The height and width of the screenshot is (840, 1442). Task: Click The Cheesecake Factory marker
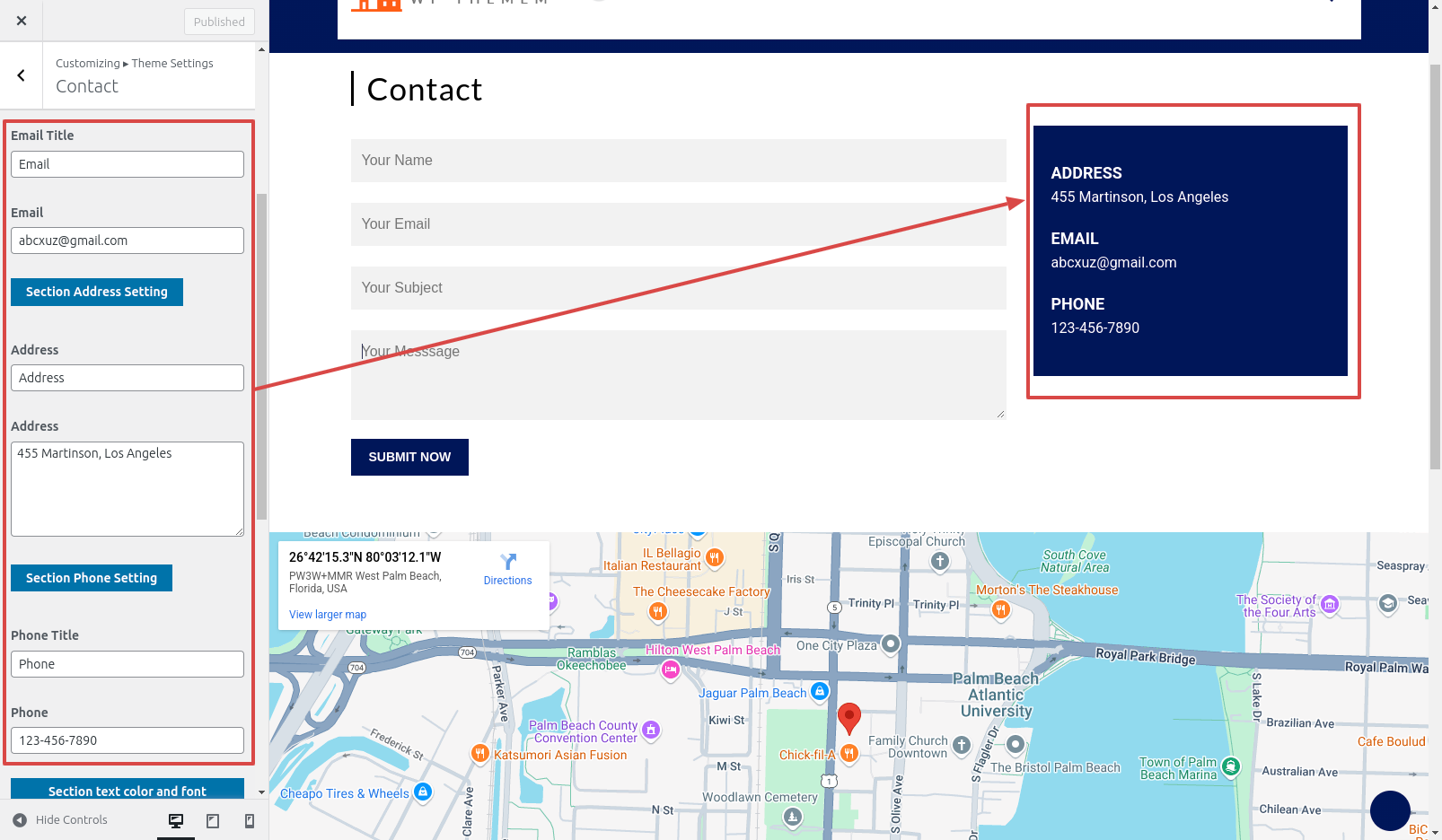pos(658,612)
